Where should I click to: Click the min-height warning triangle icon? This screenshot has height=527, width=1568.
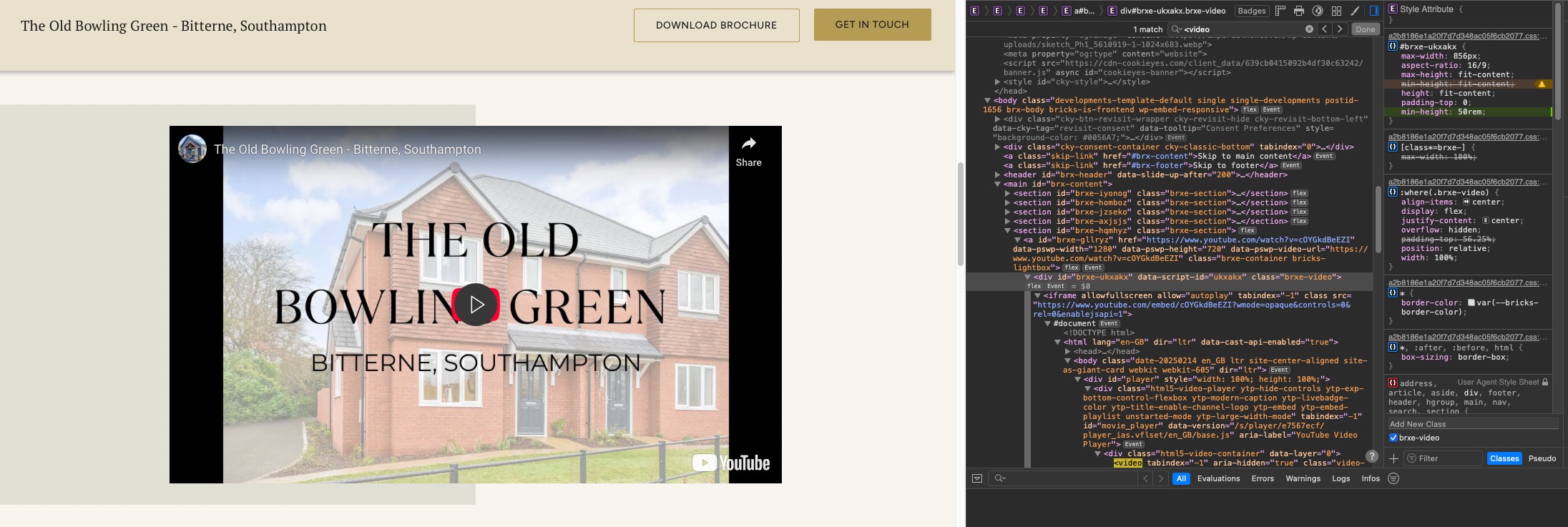pyautogui.click(x=1542, y=84)
